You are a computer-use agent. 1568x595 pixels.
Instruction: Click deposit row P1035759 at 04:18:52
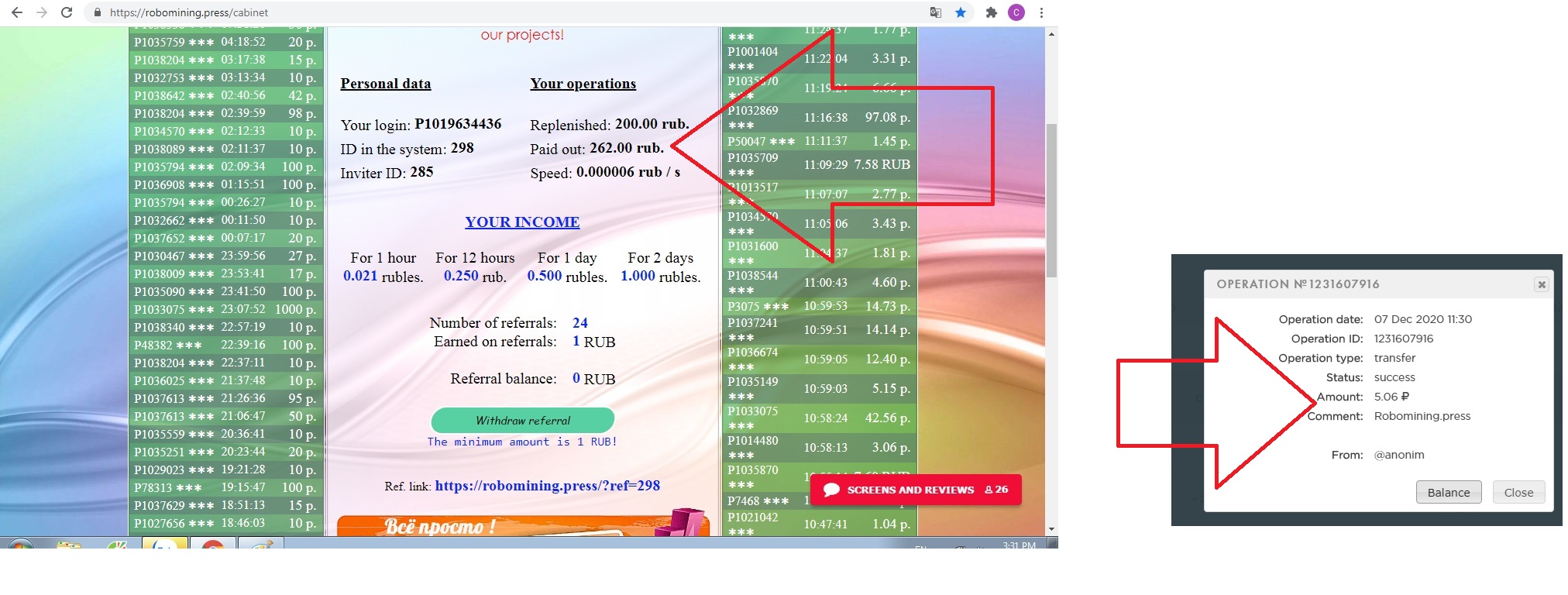tap(225, 42)
